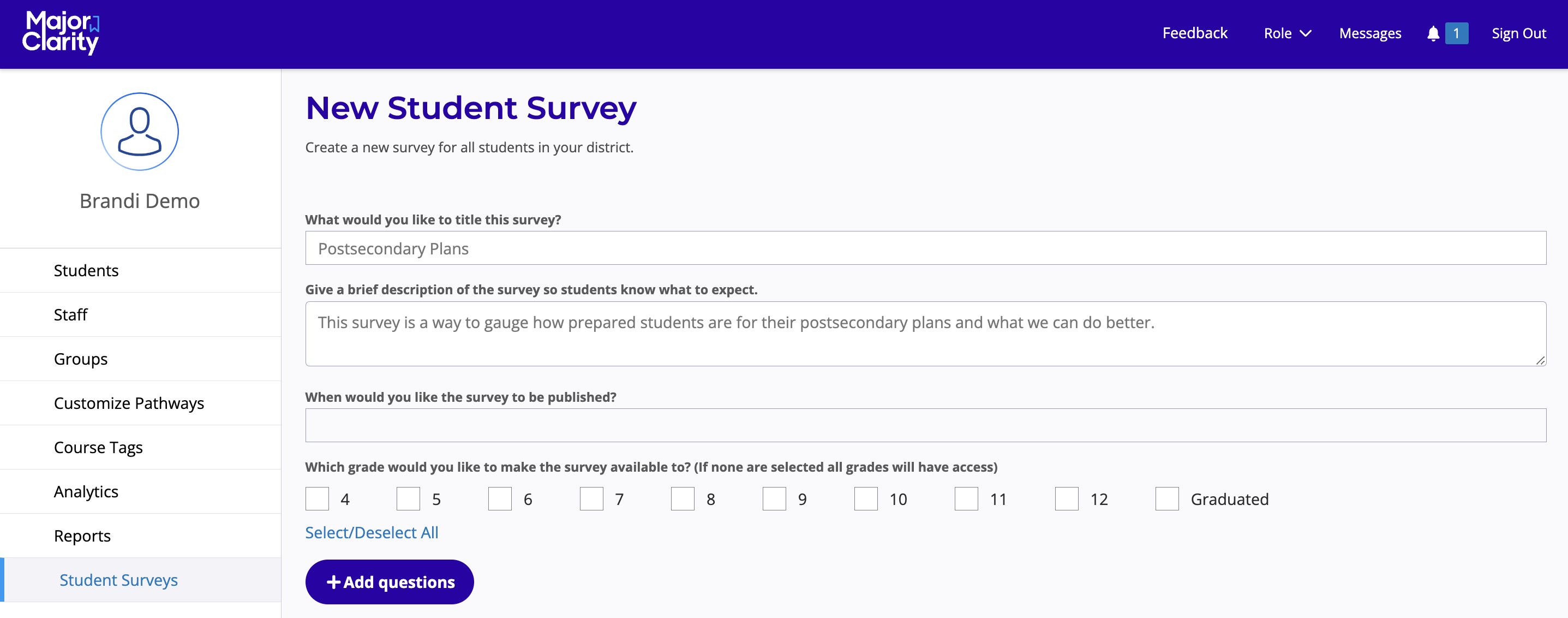Viewport: 1568px width, 618px height.
Task: Navigate to Customize Pathways
Action: pos(128,403)
